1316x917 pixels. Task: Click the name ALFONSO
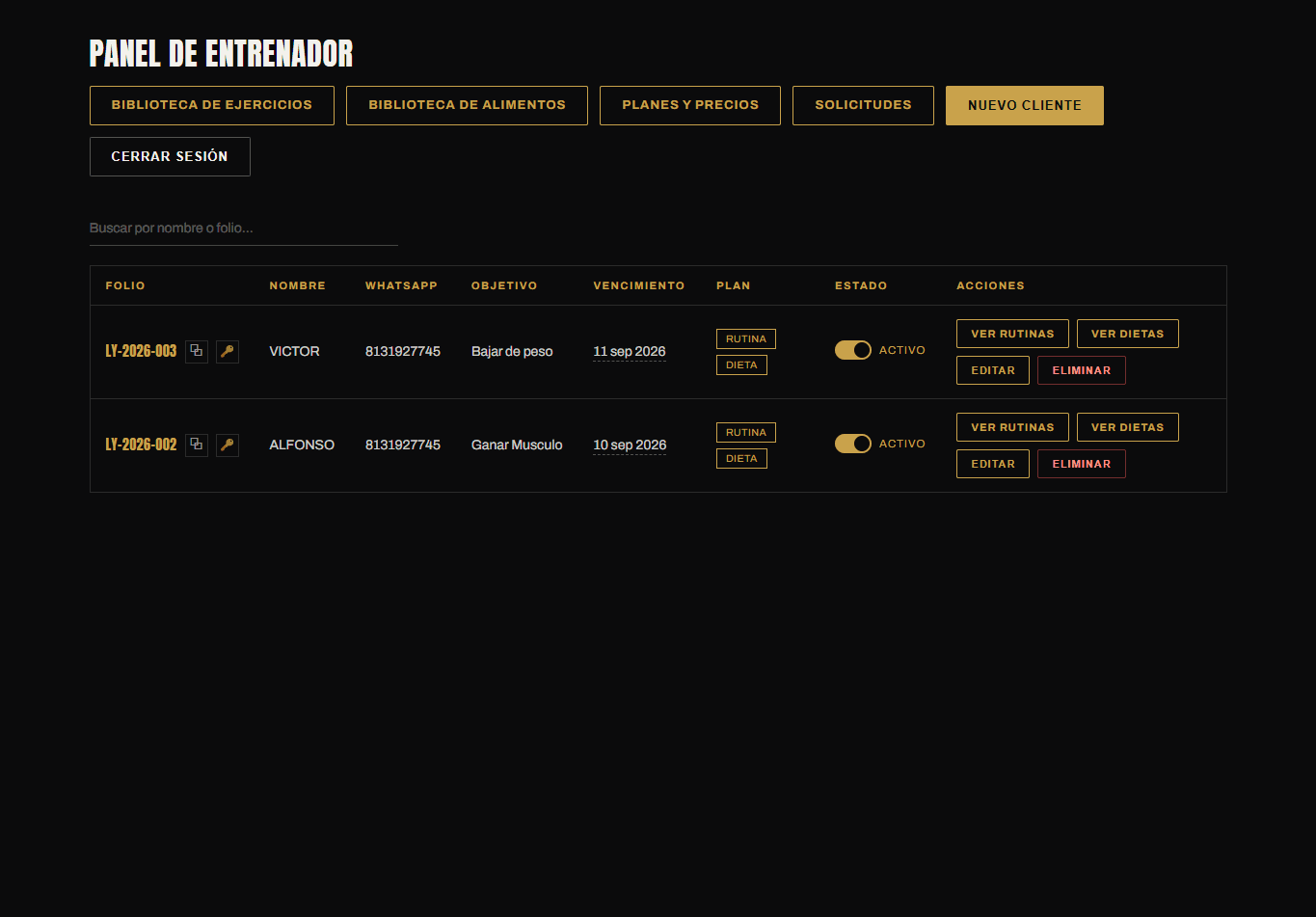tap(302, 445)
